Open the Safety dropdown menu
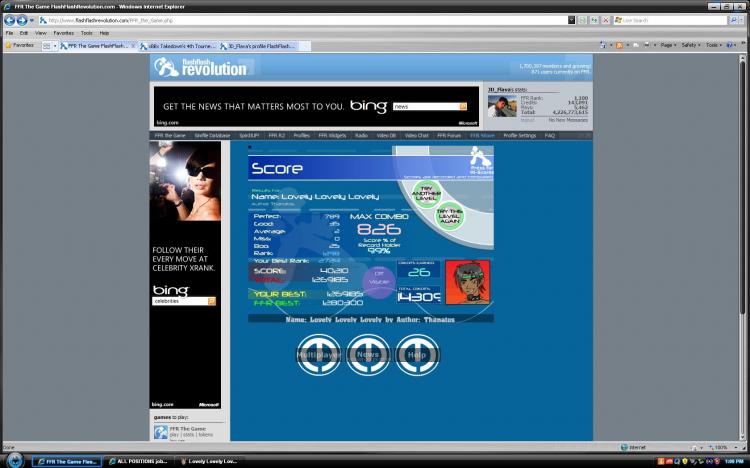 pos(692,45)
